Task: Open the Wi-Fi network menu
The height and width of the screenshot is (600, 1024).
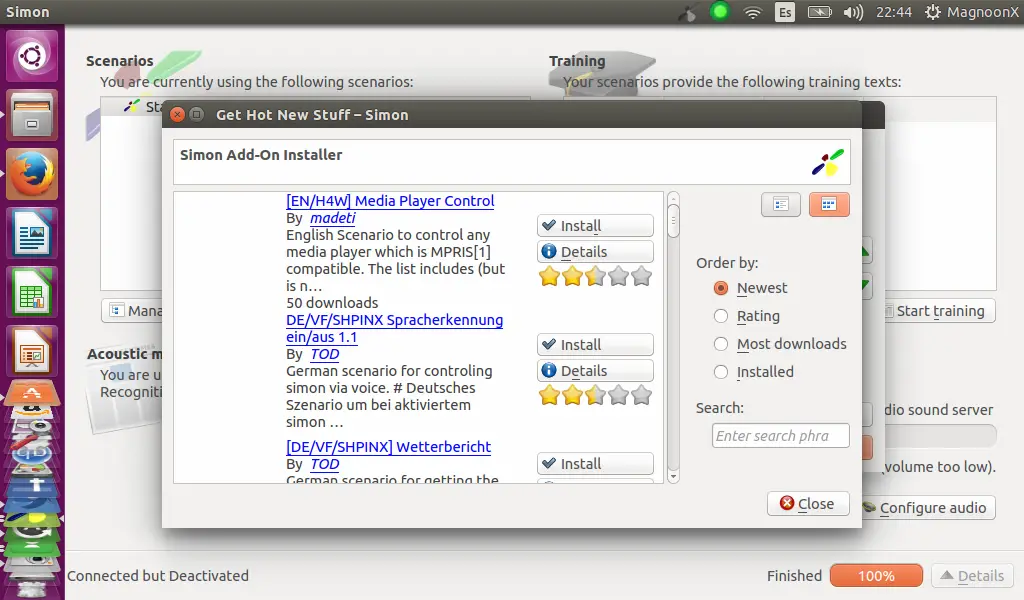Action: (753, 12)
